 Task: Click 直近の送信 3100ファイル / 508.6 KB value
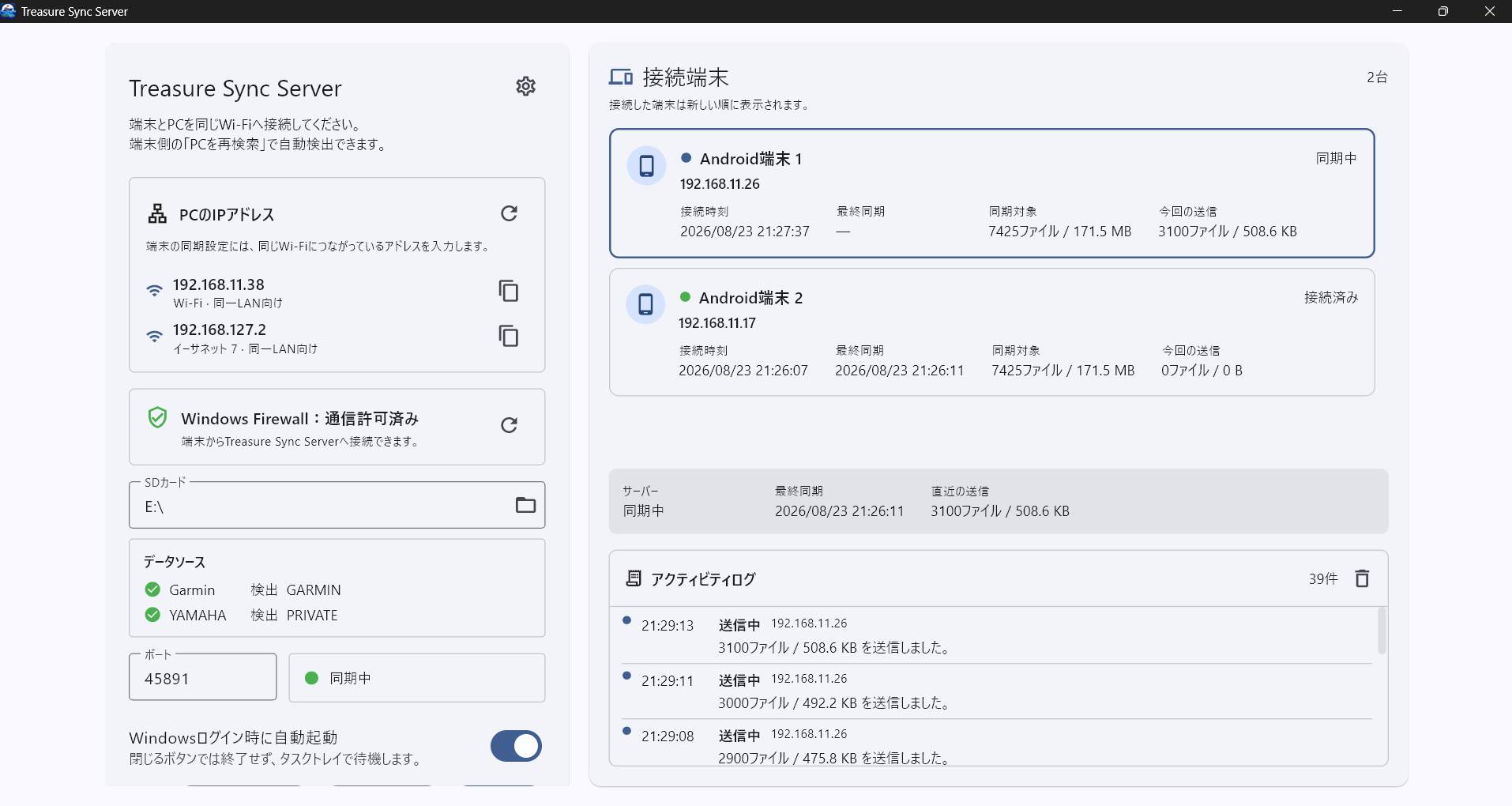(1000, 511)
